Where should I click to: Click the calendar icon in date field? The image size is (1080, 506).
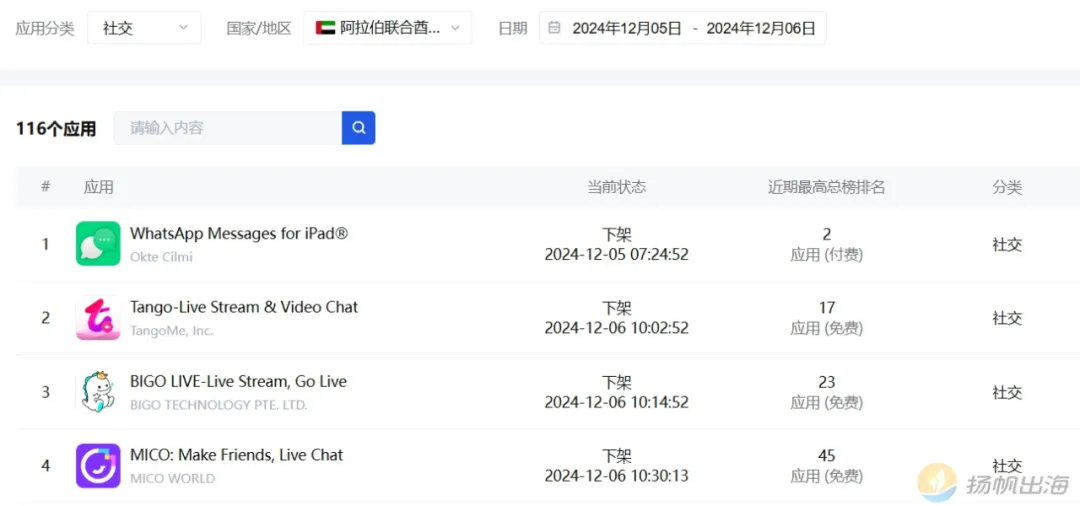pos(554,28)
